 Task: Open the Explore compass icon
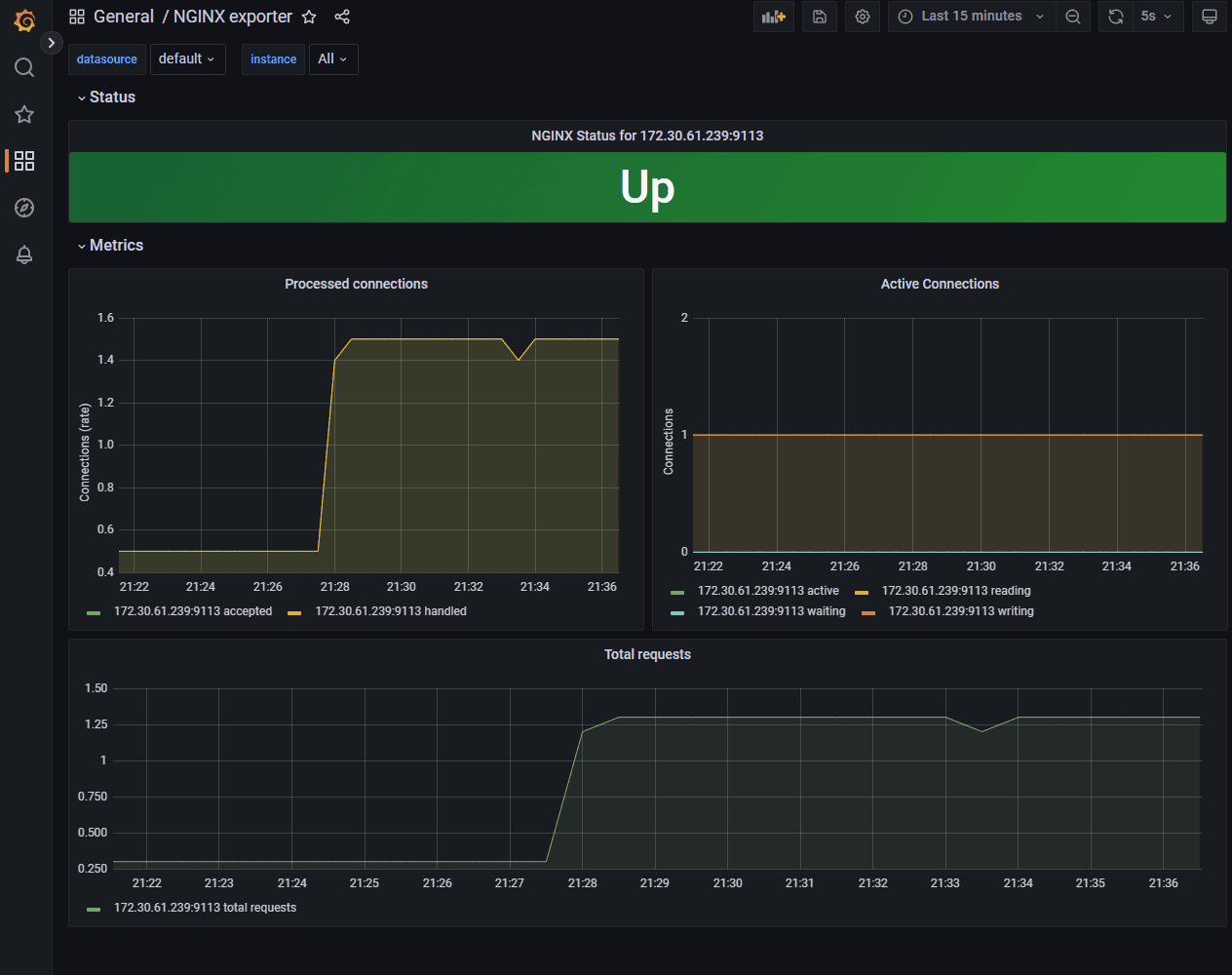click(x=24, y=208)
